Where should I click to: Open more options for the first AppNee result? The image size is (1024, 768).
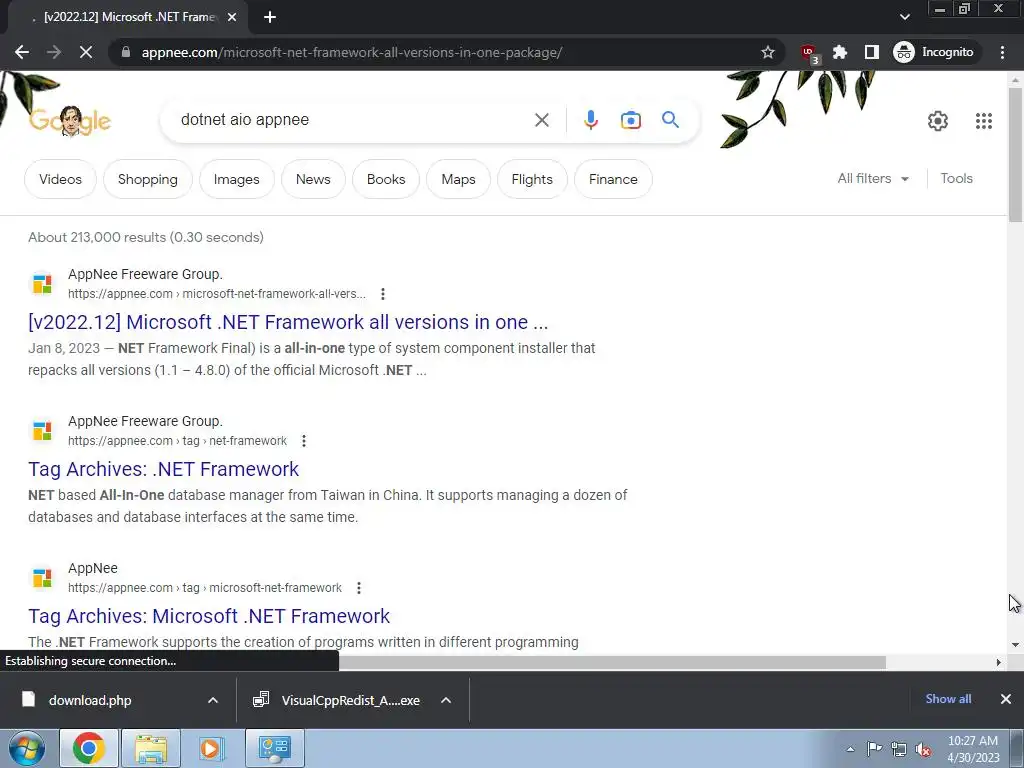pyautogui.click(x=383, y=294)
